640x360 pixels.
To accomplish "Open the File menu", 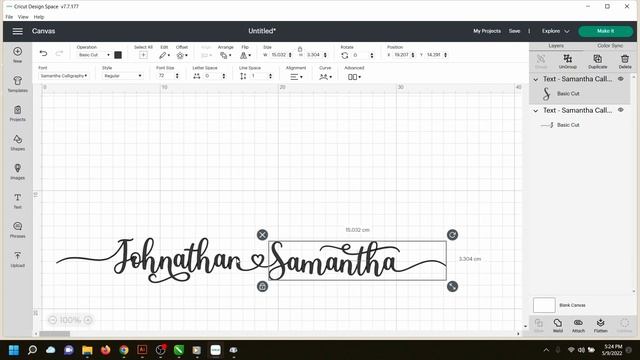I will (9, 17).
